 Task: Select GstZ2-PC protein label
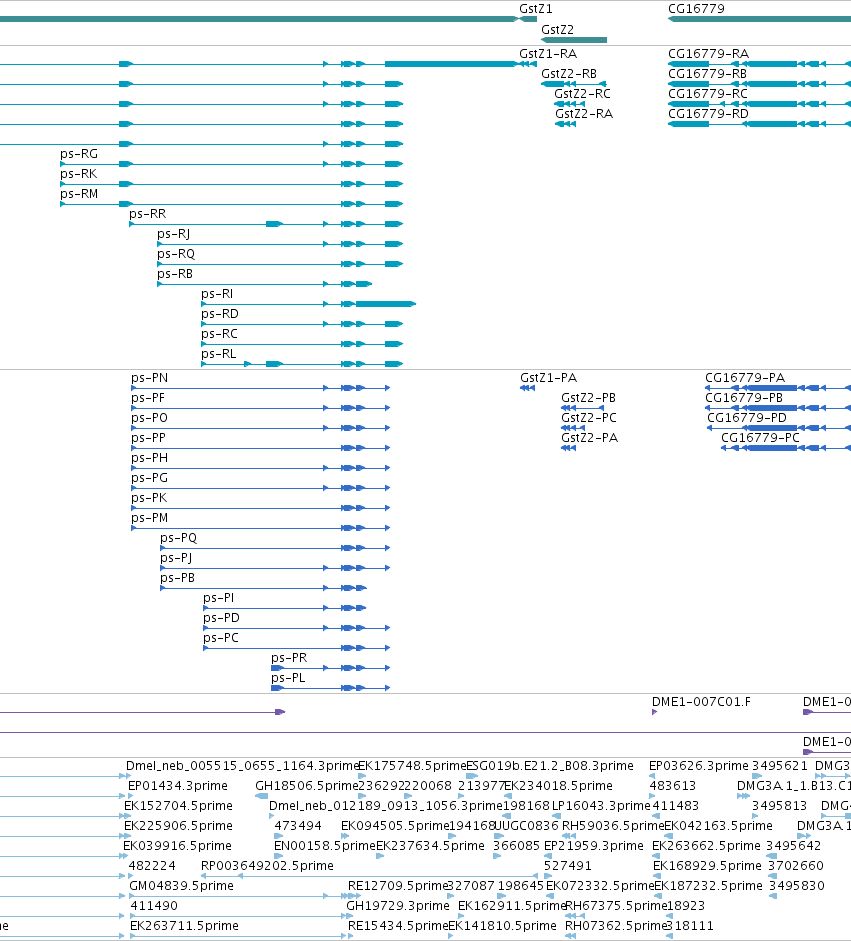pyautogui.click(x=589, y=418)
